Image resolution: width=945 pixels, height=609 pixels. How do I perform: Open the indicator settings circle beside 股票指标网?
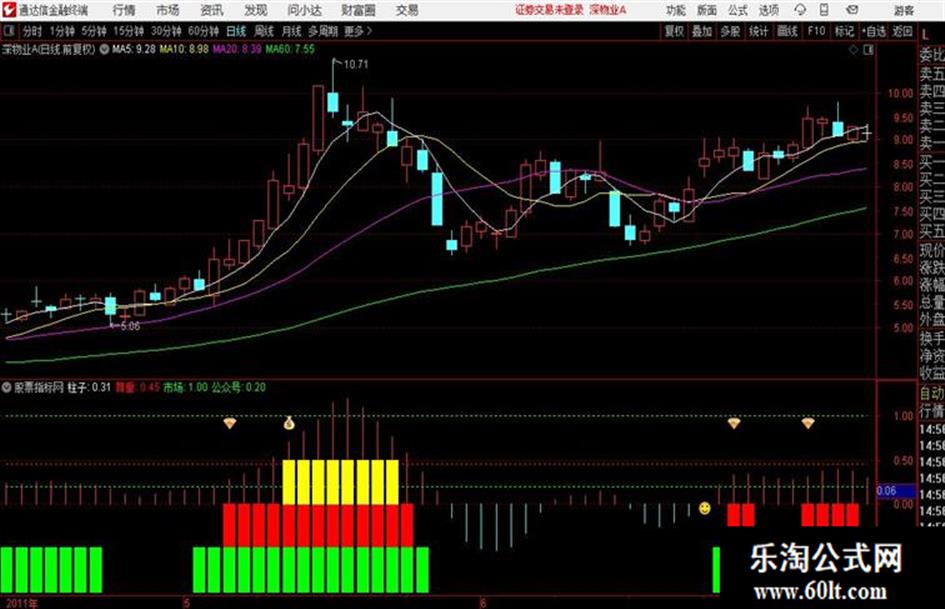[7, 388]
